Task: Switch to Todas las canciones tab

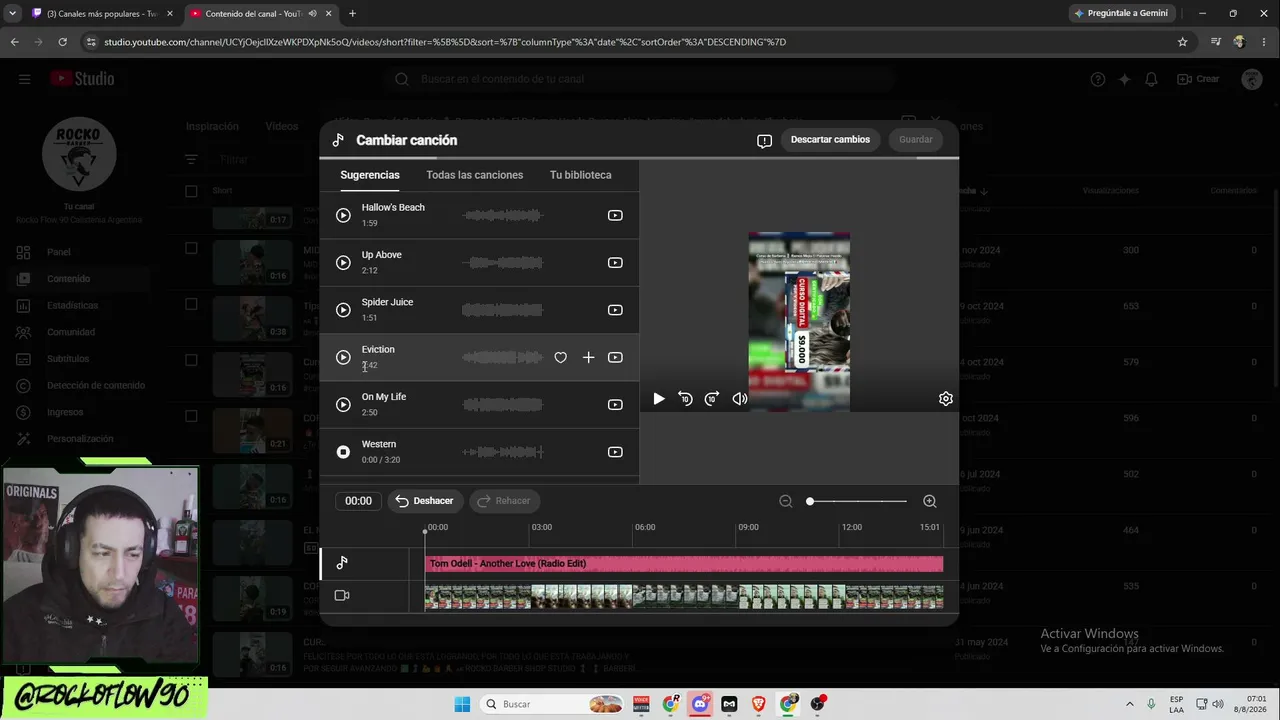Action: click(x=475, y=175)
